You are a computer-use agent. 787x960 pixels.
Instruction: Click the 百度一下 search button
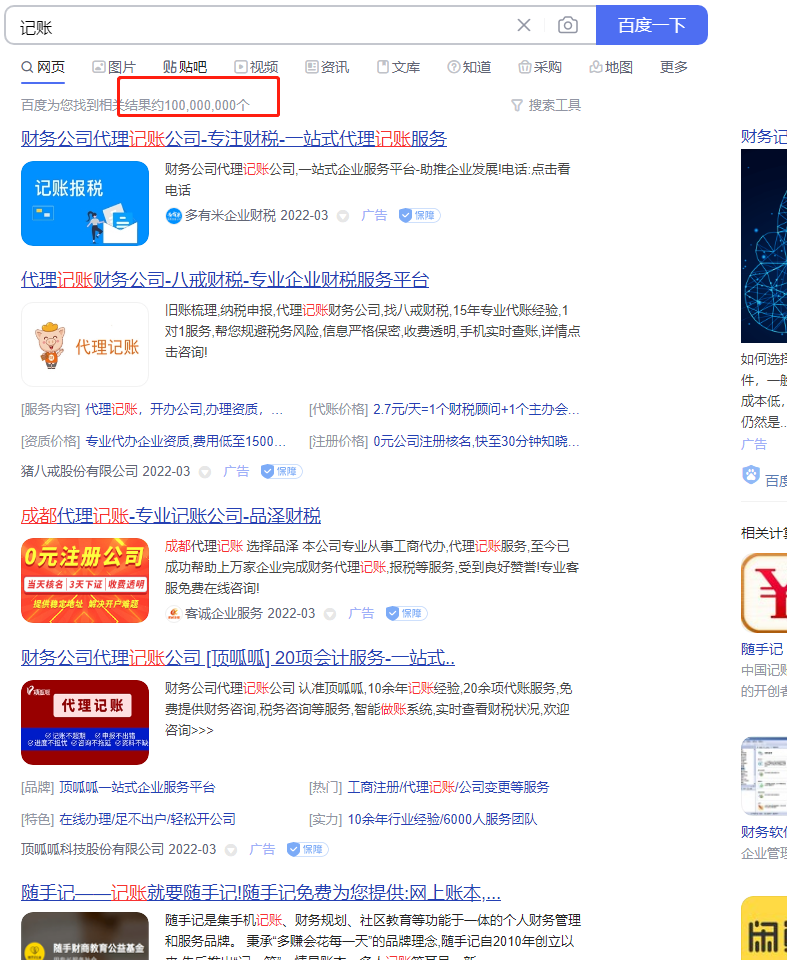[652, 25]
